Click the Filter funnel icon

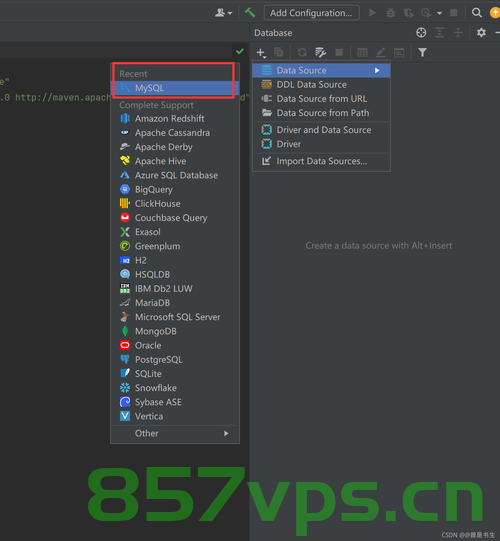pos(422,52)
